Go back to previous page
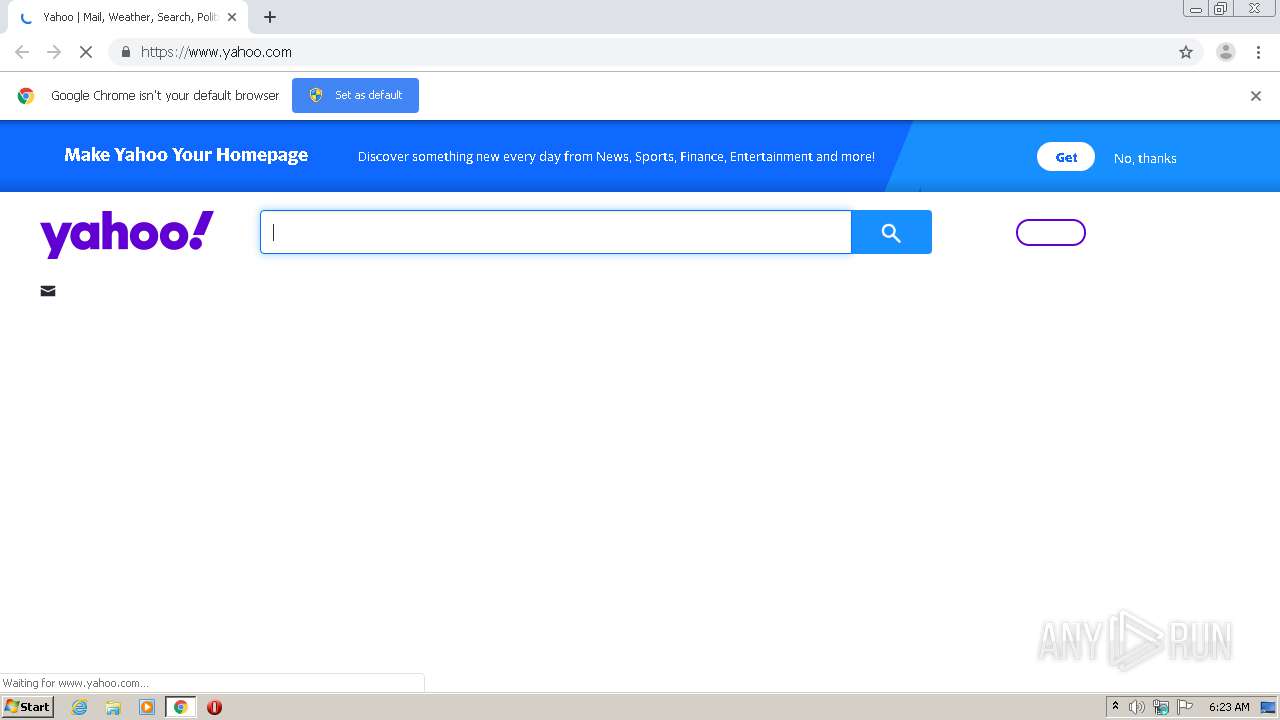The height and width of the screenshot is (720, 1280). [22, 52]
